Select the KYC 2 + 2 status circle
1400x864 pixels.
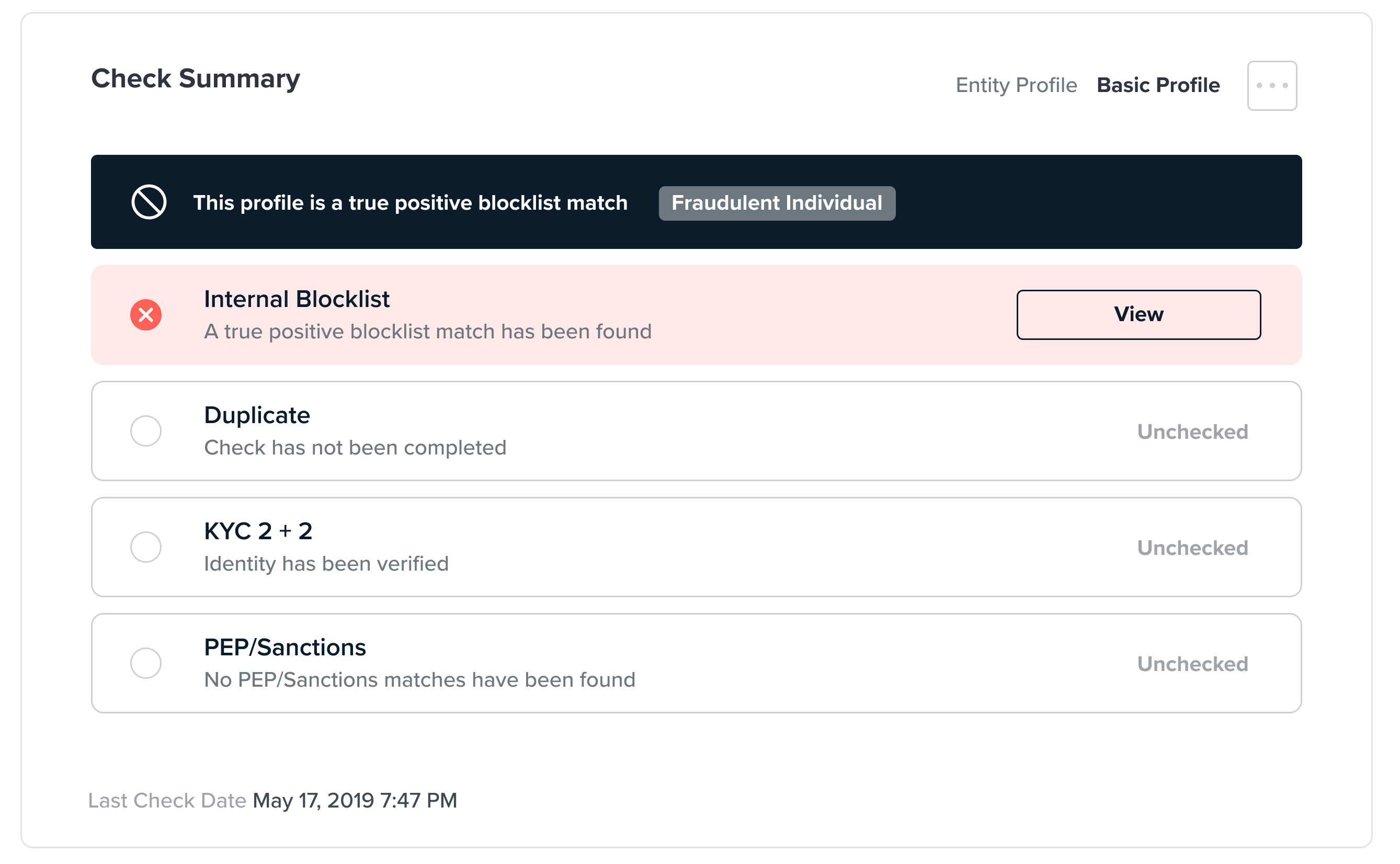[x=146, y=547]
